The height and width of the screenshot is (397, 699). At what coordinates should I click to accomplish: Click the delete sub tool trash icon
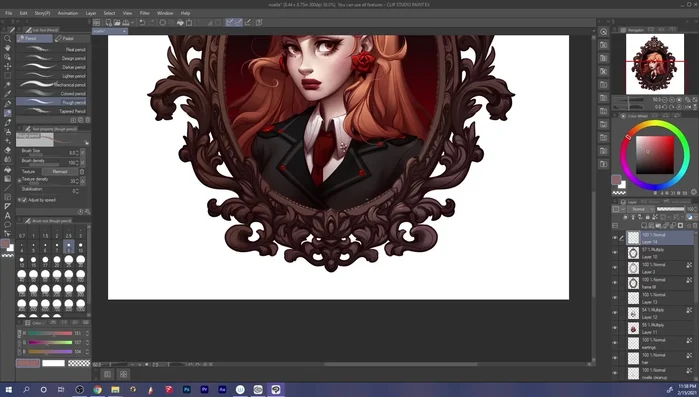88,120
